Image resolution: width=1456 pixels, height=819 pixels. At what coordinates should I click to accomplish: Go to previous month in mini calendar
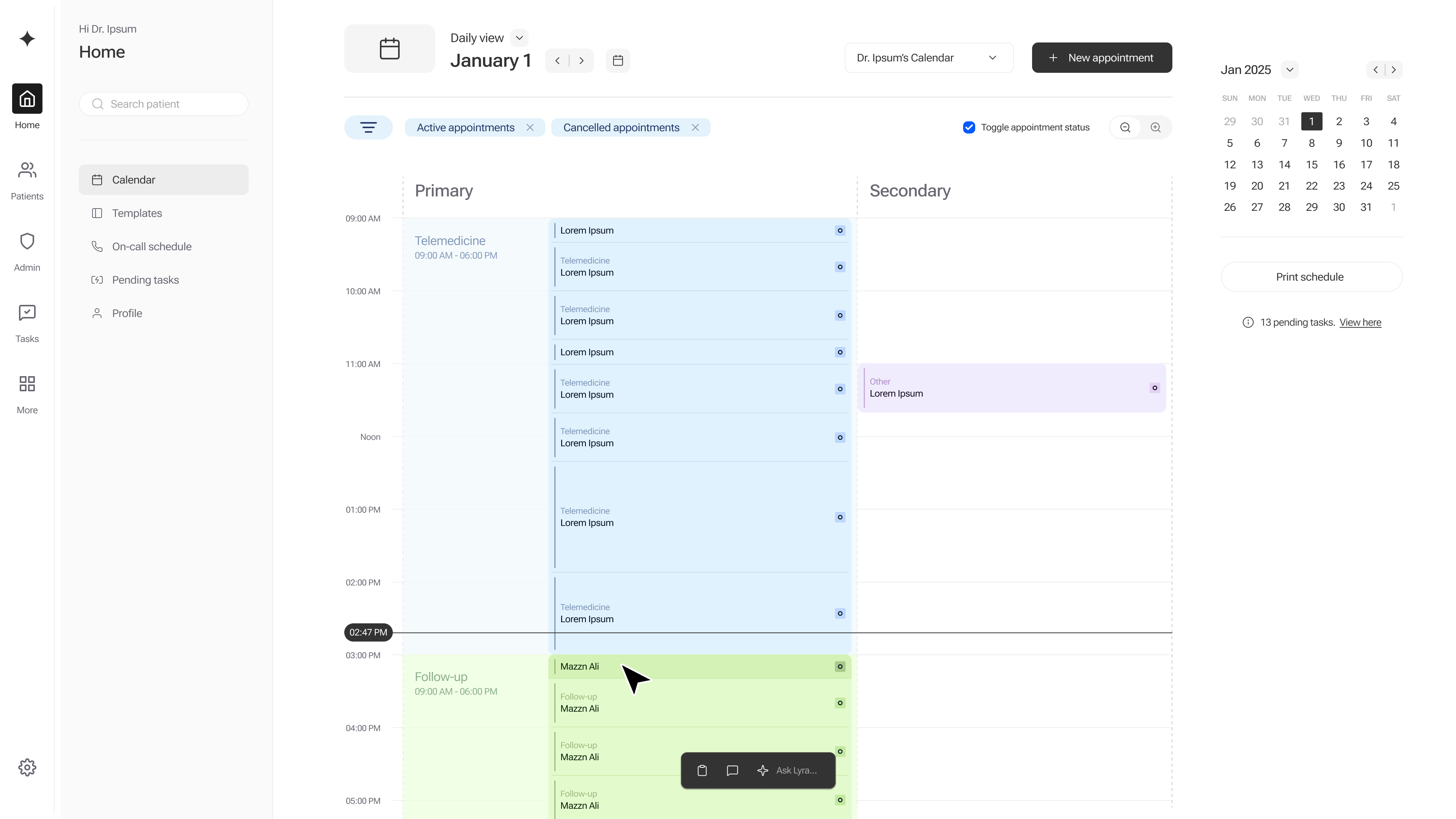(1376, 69)
